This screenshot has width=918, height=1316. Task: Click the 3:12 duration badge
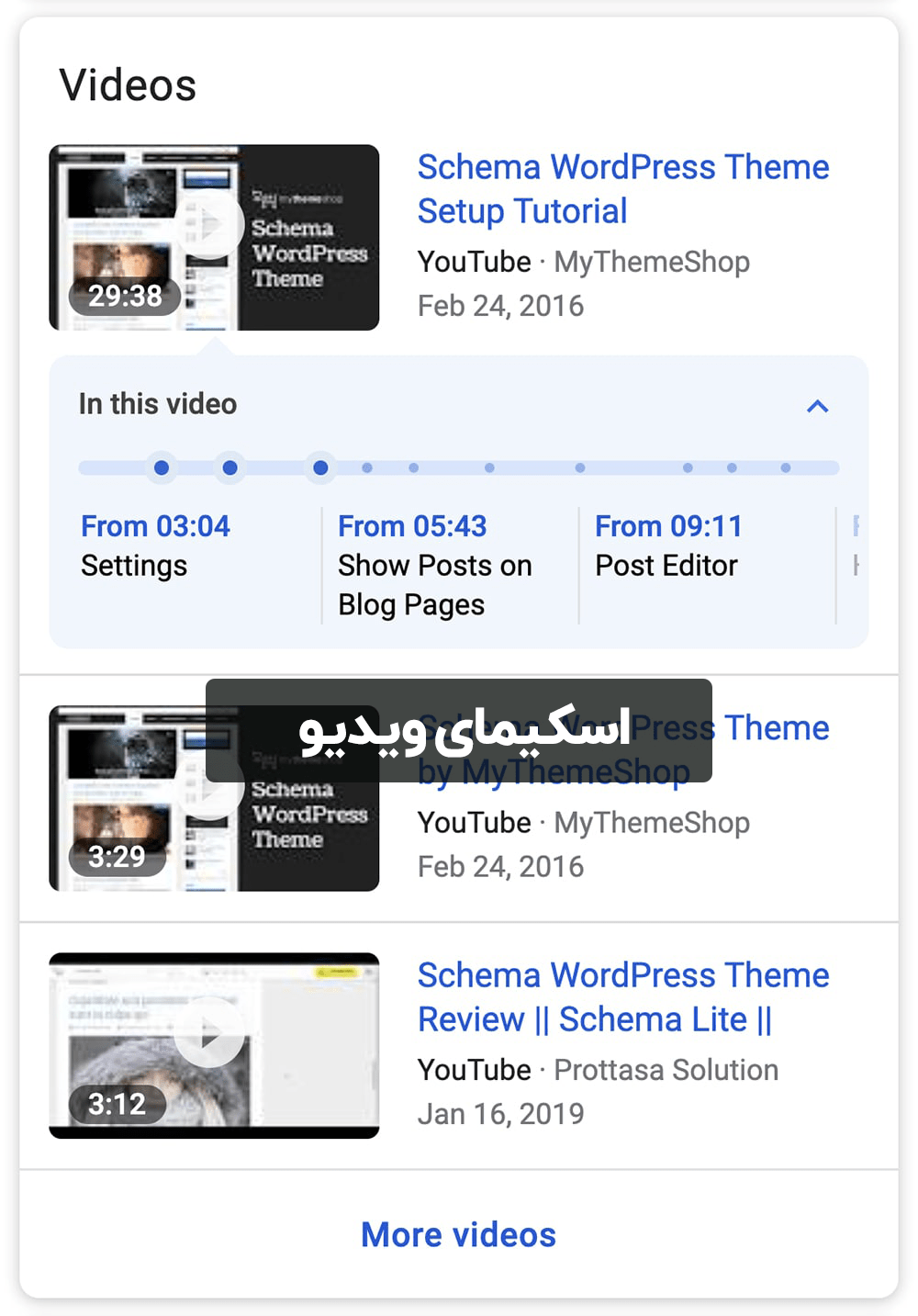(x=117, y=1104)
